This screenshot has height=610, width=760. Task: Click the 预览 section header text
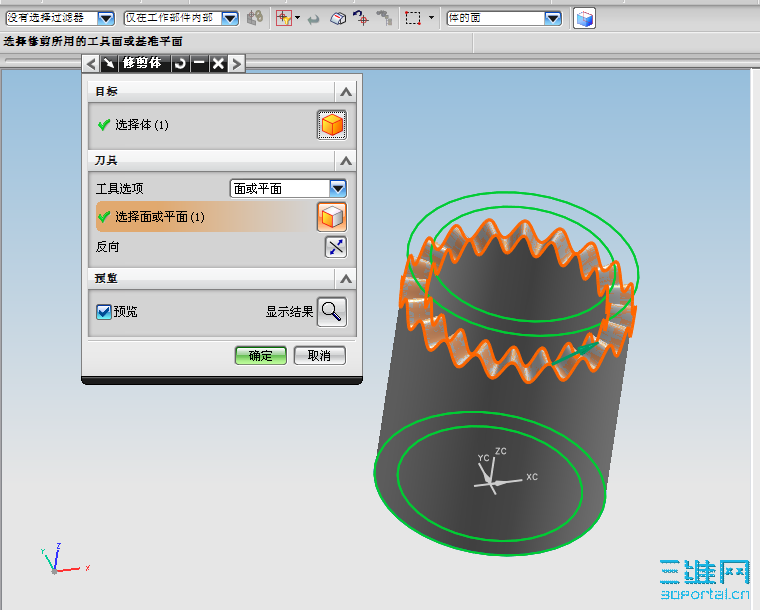click(x=106, y=278)
